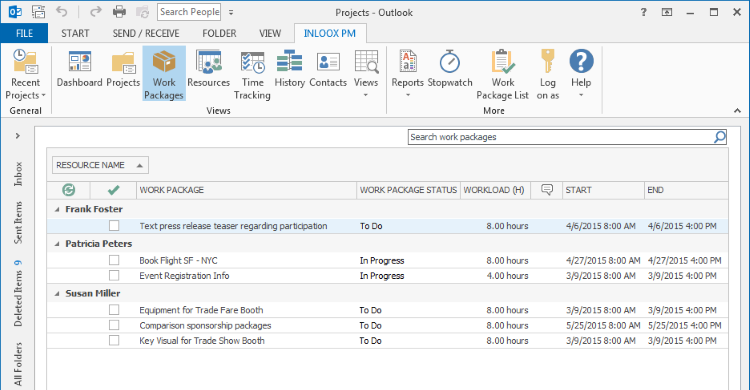The width and height of the screenshot is (750, 390).
Task: Sort by END column header
Action: pos(686,190)
